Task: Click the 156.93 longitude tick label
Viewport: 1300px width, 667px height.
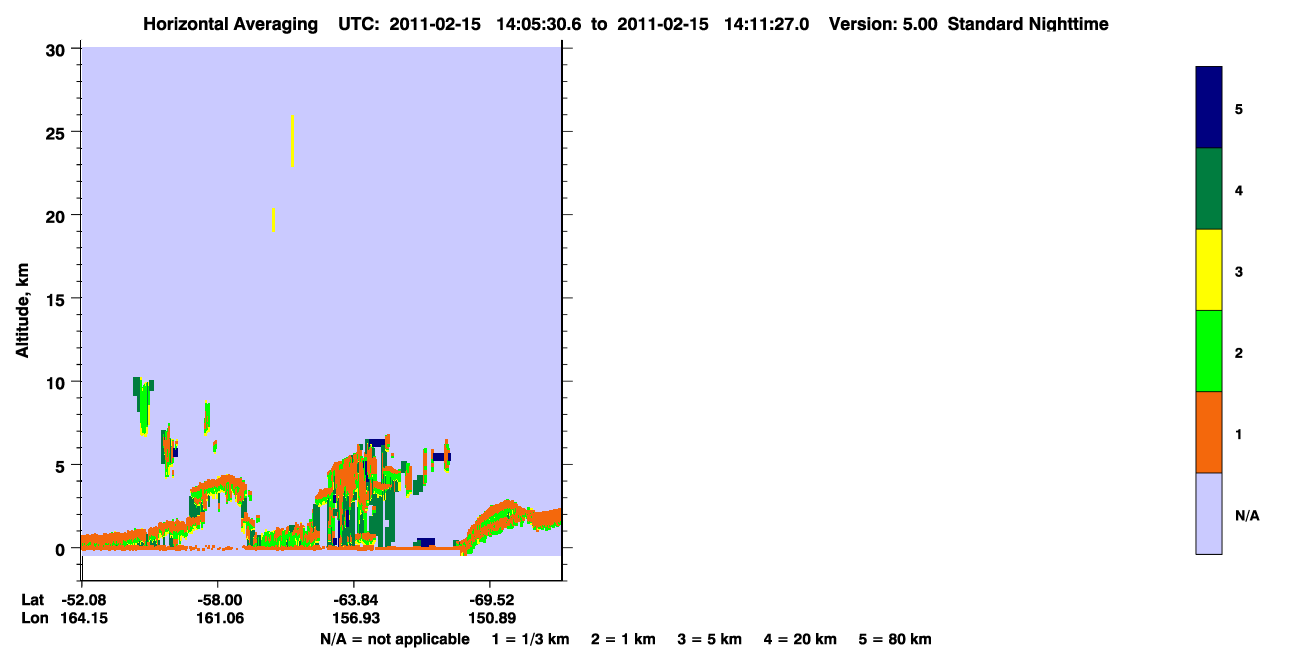Action: 354,619
